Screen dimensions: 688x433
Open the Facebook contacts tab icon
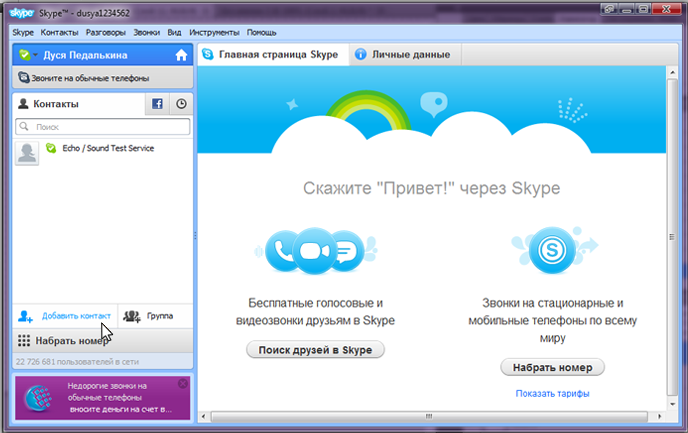(157, 104)
